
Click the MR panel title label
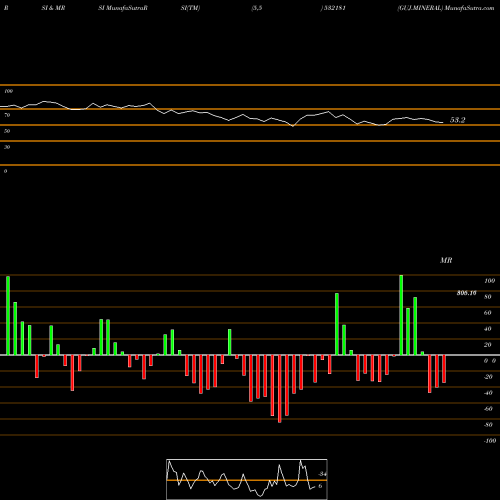(446, 260)
